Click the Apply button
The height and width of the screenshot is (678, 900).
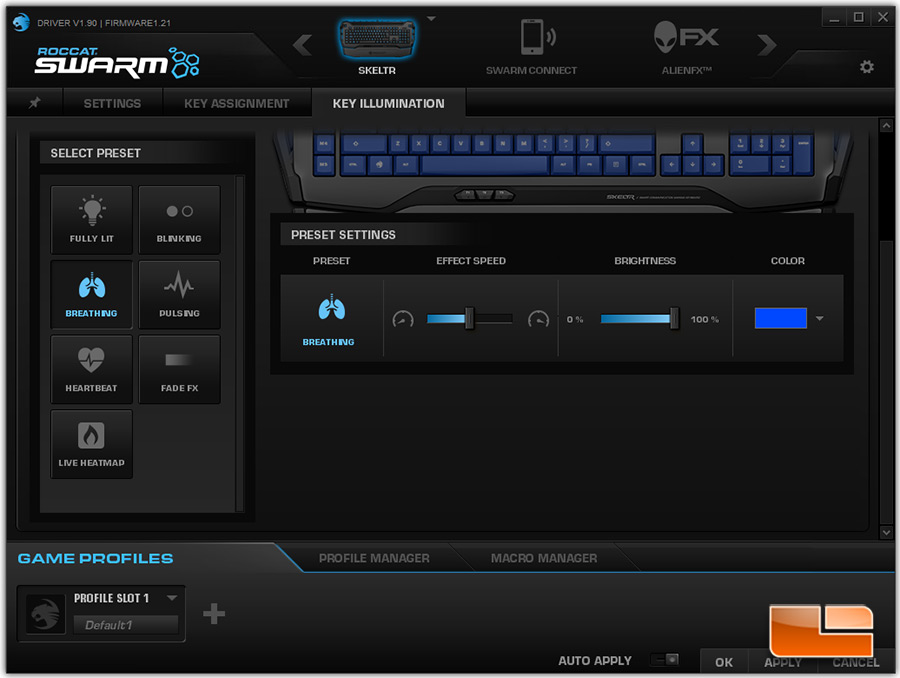pyautogui.click(x=783, y=662)
